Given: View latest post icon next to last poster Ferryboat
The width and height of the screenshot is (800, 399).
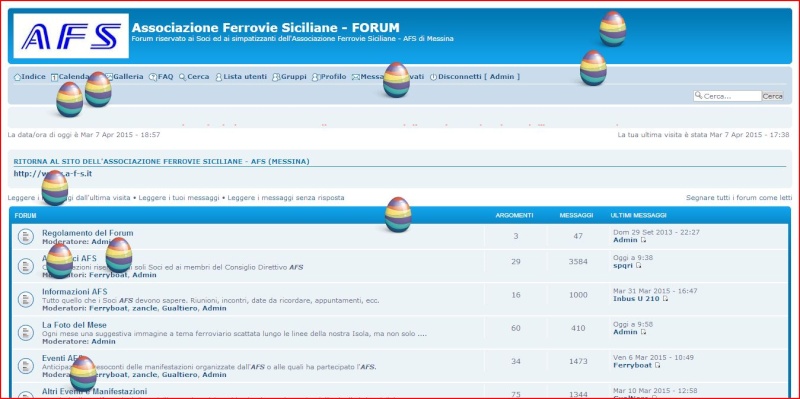Looking at the screenshot, I should pos(658,365).
